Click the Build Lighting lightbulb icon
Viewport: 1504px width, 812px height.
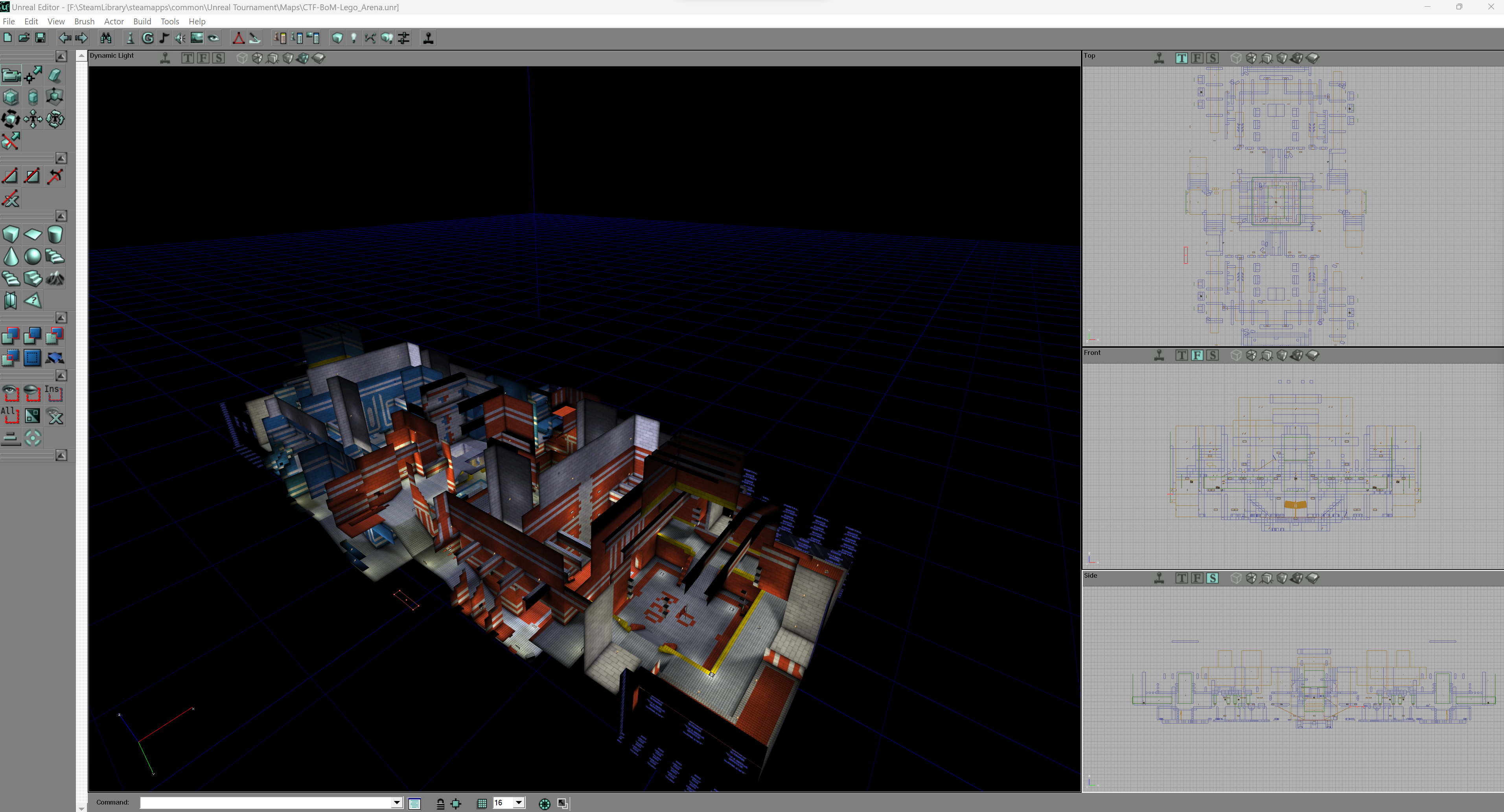pyautogui.click(x=354, y=38)
